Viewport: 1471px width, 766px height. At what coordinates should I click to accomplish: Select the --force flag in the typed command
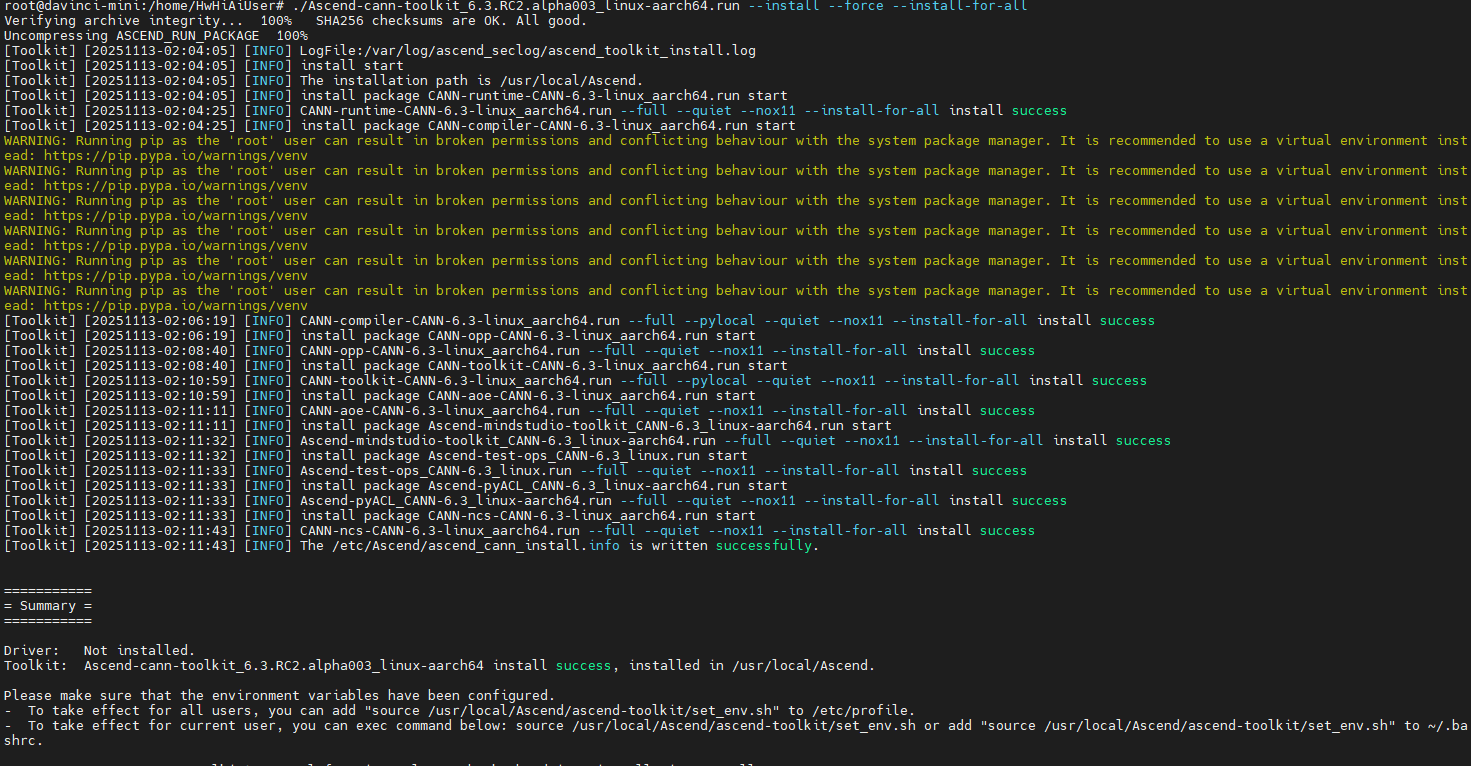[845, 6]
